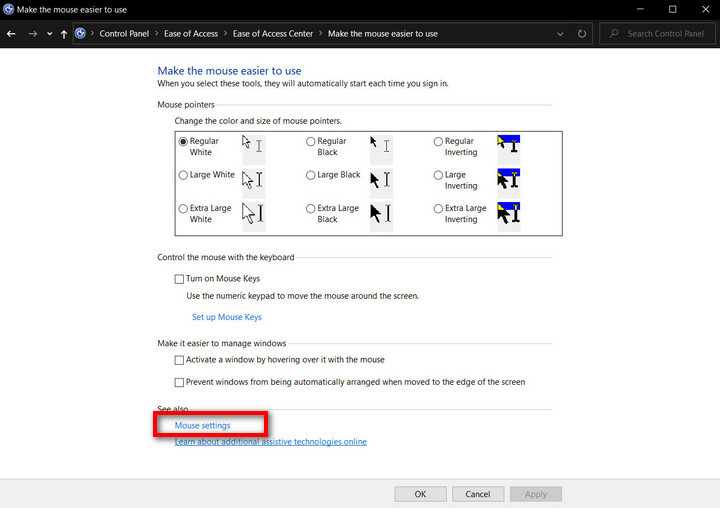Click the search magnifier icon
Image resolution: width=720 pixels, height=508 pixels.
(614, 34)
